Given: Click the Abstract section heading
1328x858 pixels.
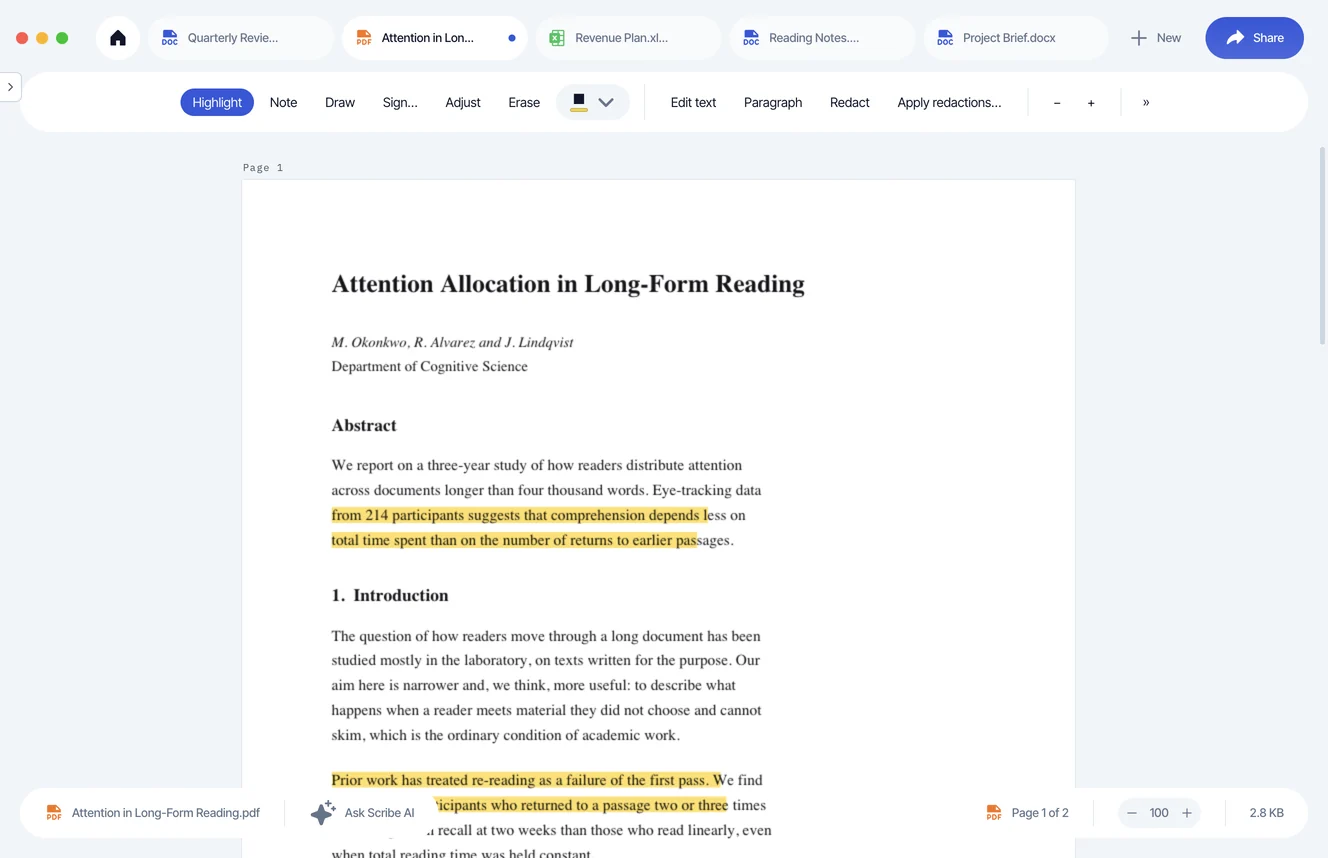Looking at the screenshot, I should point(364,425).
